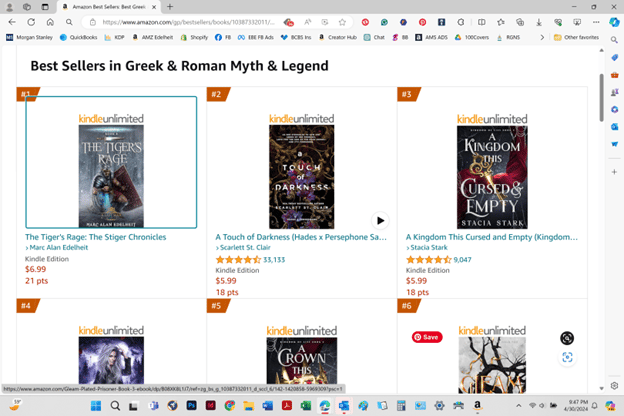Open author Stacia Stark link
624x416 pixels.
tap(429, 247)
